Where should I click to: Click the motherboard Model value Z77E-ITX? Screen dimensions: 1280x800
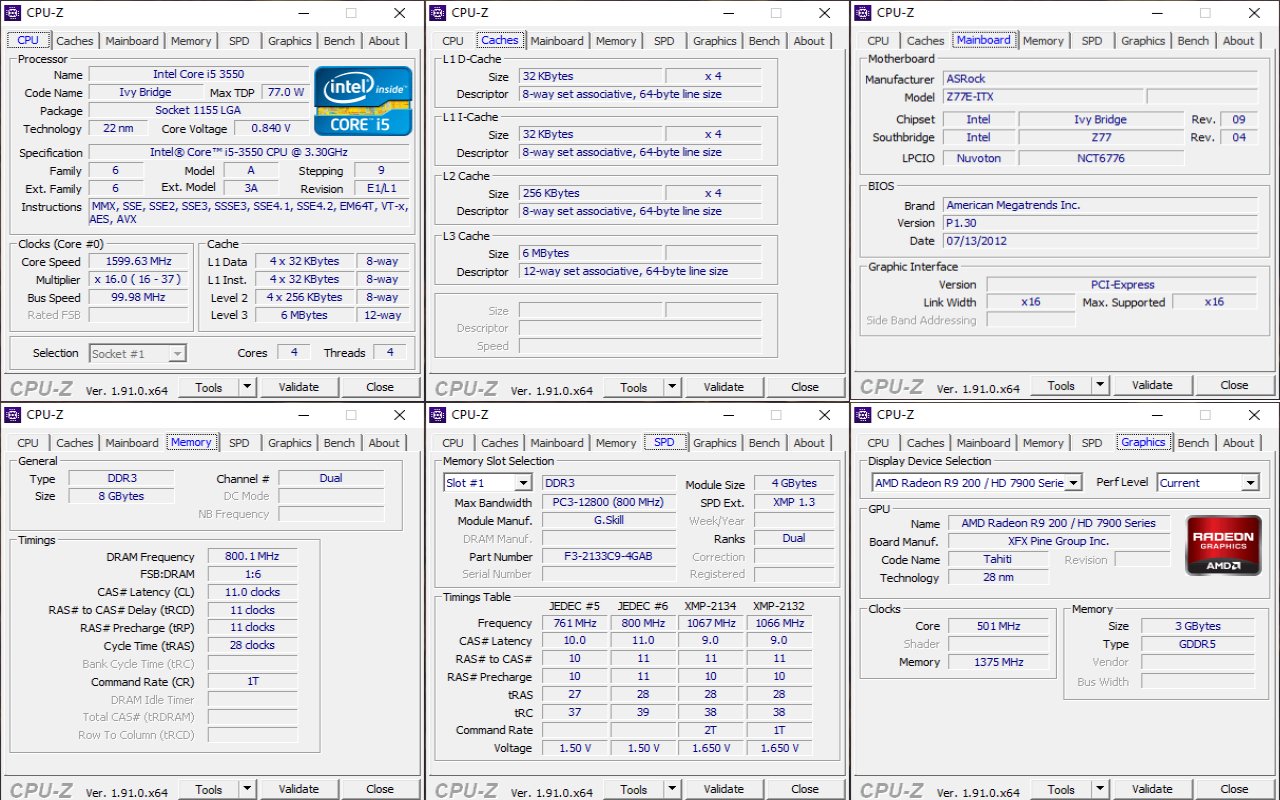[x=1042, y=97]
